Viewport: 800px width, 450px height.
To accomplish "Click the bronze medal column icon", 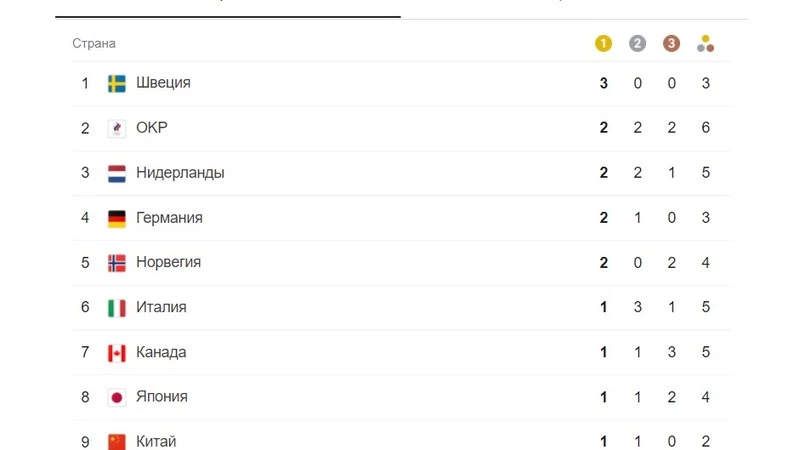I will [x=671, y=43].
